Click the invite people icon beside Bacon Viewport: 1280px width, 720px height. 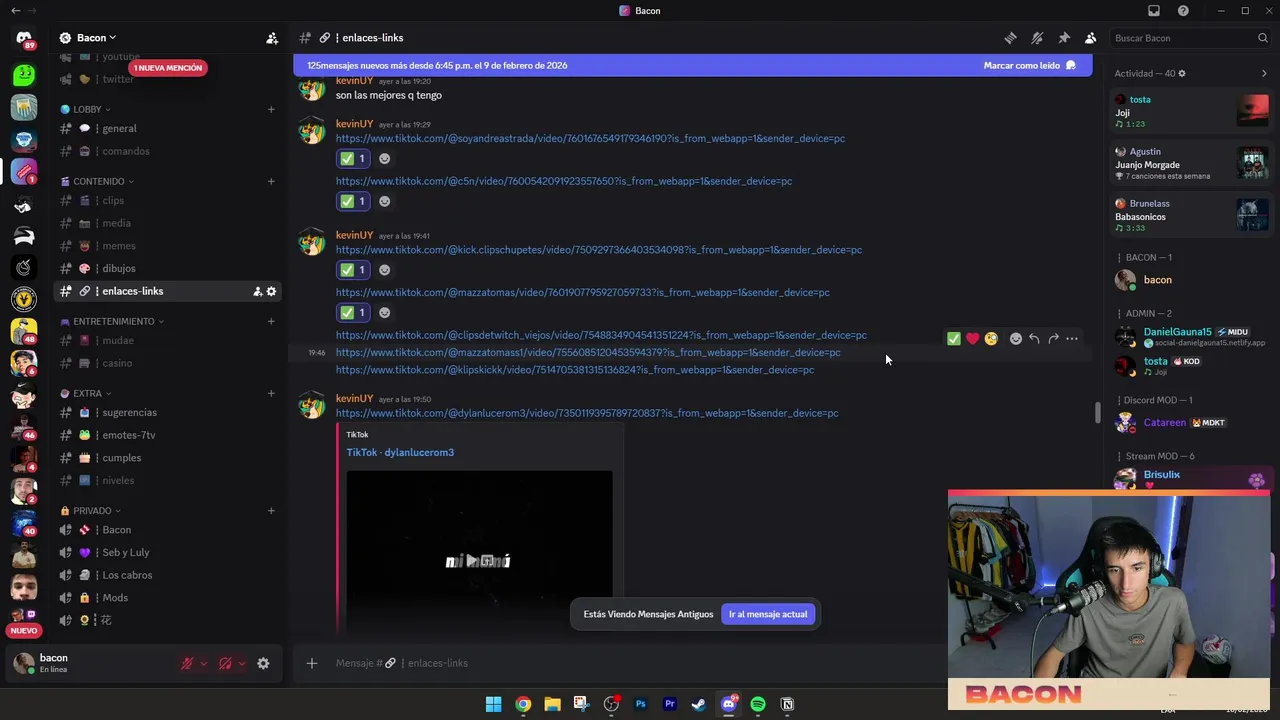pyautogui.click(x=272, y=38)
